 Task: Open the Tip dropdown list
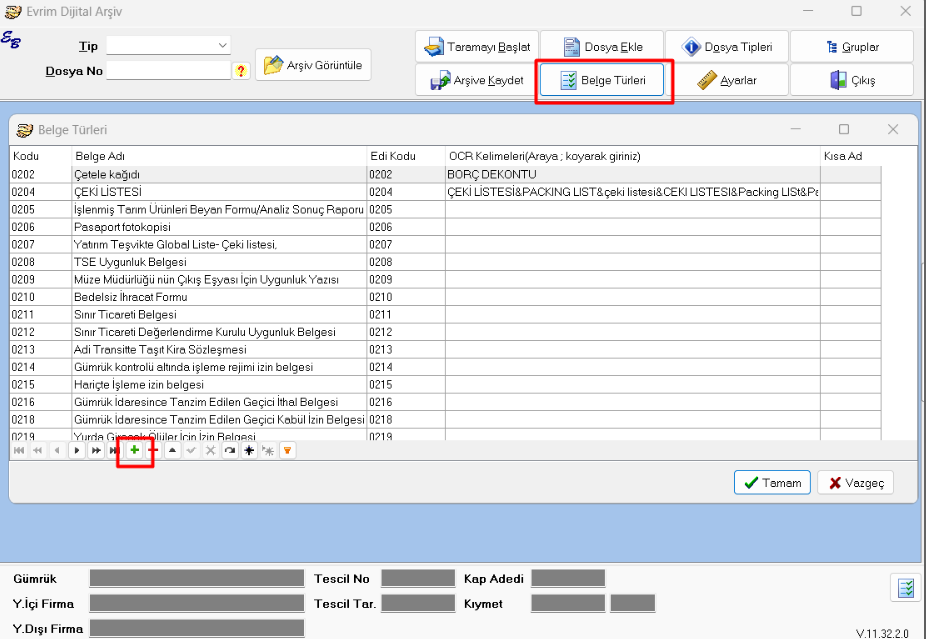pyautogui.click(x=221, y=46)
